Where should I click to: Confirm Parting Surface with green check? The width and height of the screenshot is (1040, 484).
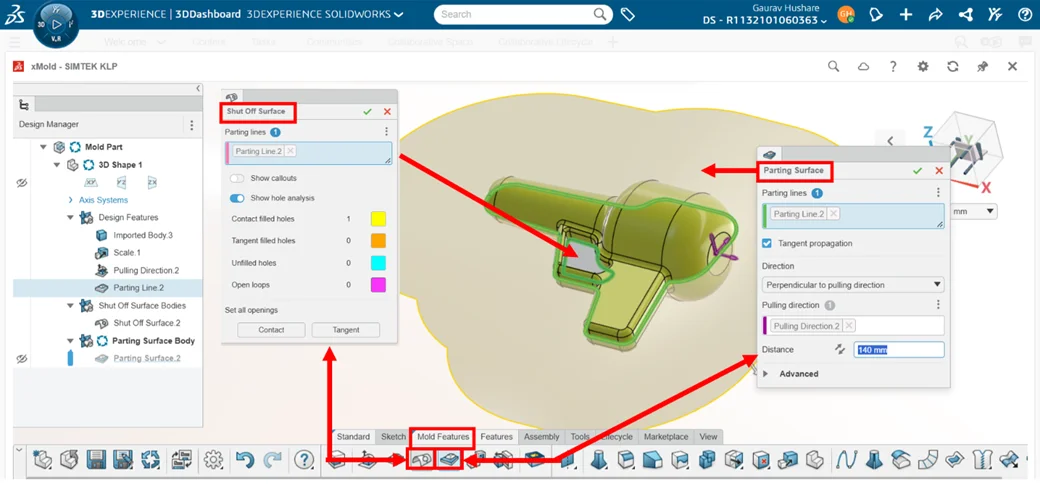pyautogui.click(x=917, y=170)
